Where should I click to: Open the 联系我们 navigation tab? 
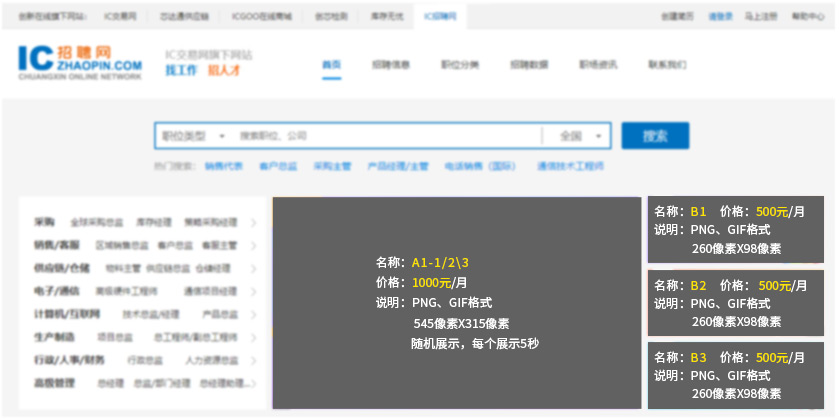[667, 65]
